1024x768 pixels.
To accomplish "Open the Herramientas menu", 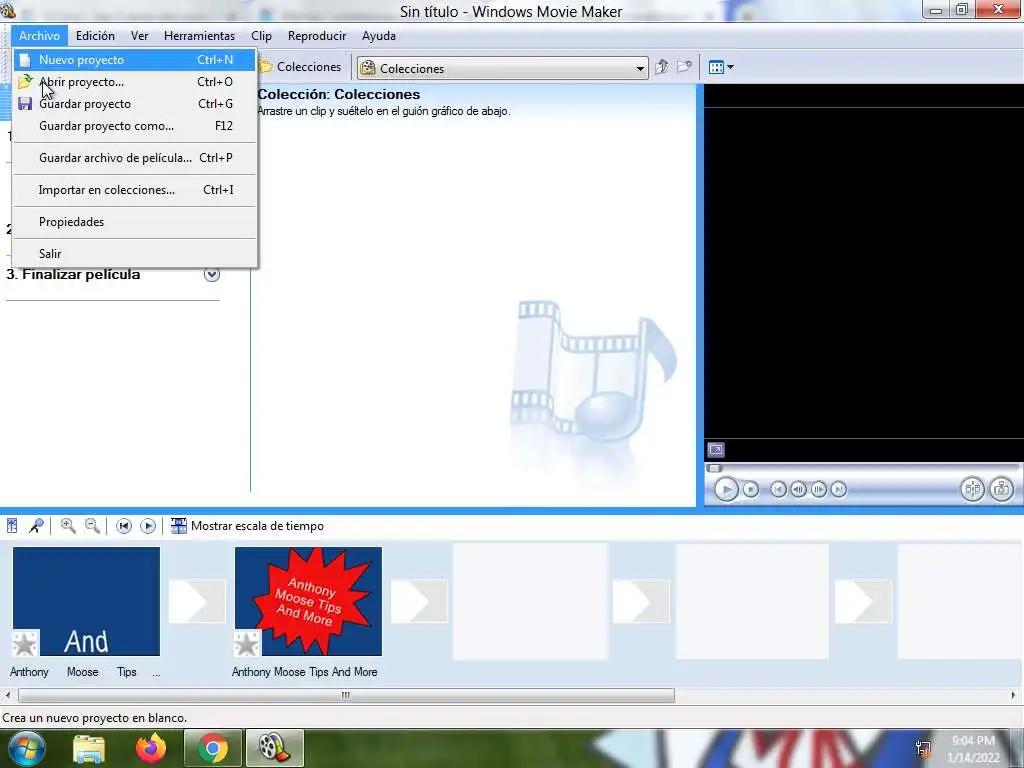I will point(199,36).
